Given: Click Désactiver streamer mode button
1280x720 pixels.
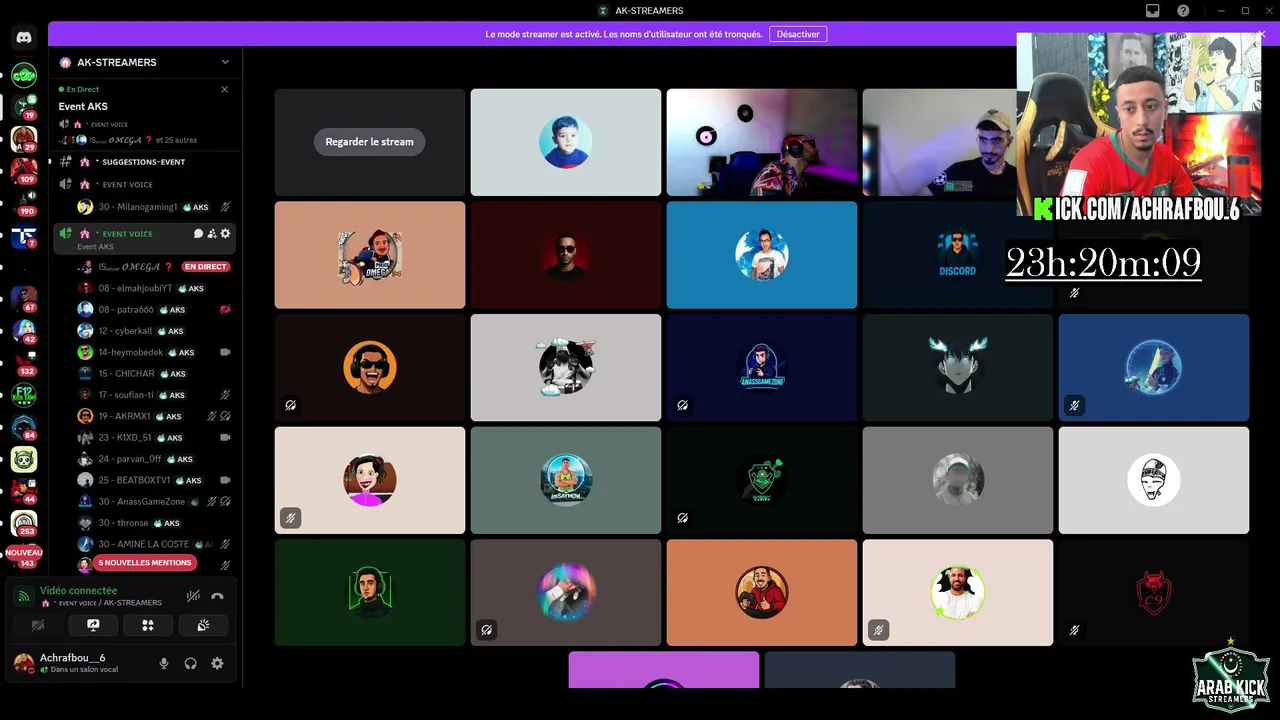Looking at the screenshot, I should tap(798, 34).
